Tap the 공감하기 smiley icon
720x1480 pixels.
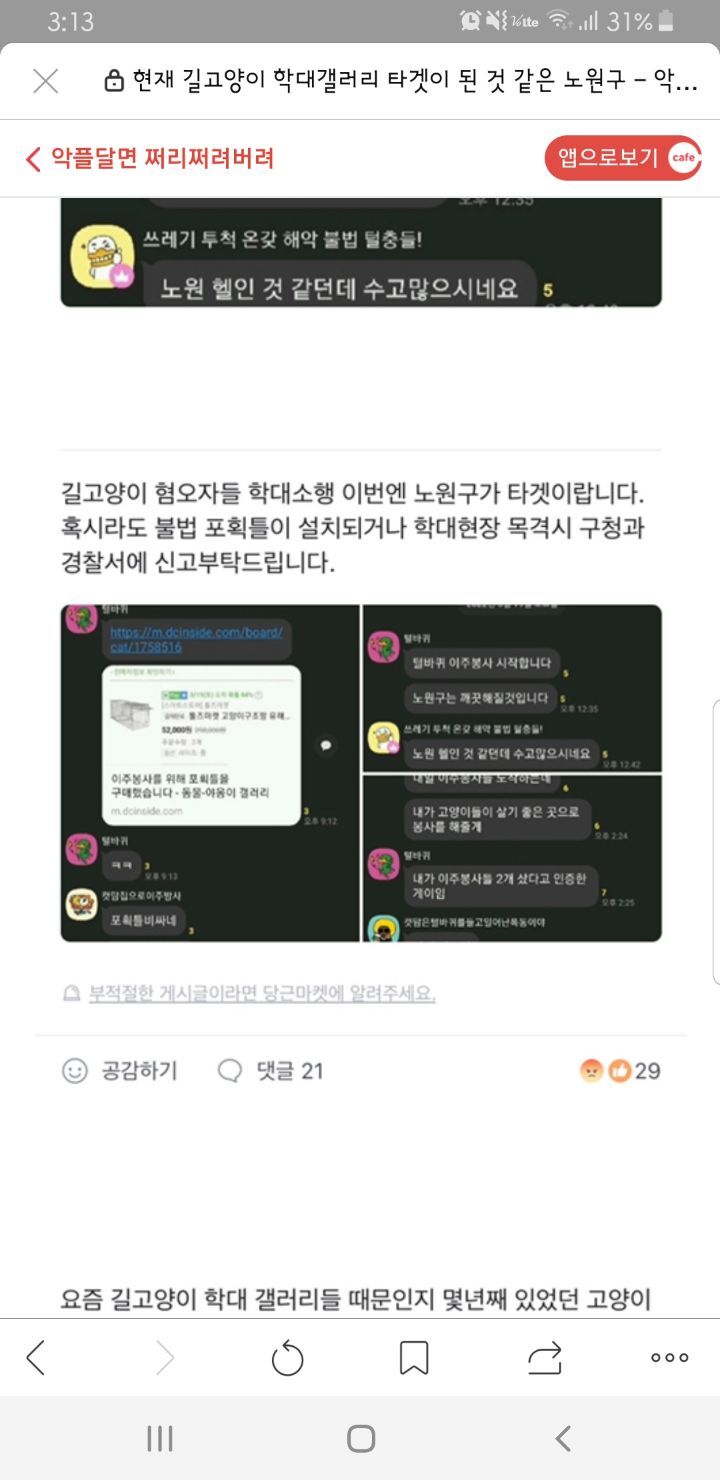click(x=75, y=1071)
